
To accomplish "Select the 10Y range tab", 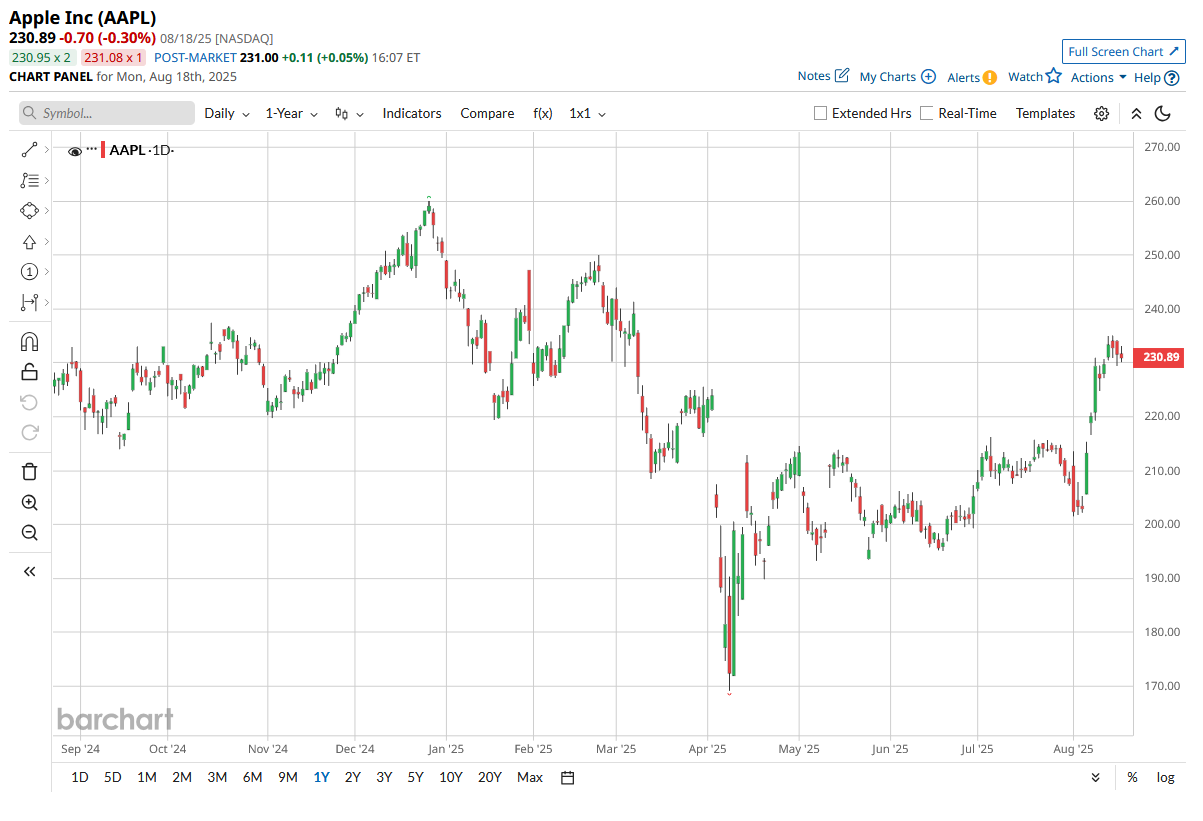I will pyautogui.click(x=451, y=777).
